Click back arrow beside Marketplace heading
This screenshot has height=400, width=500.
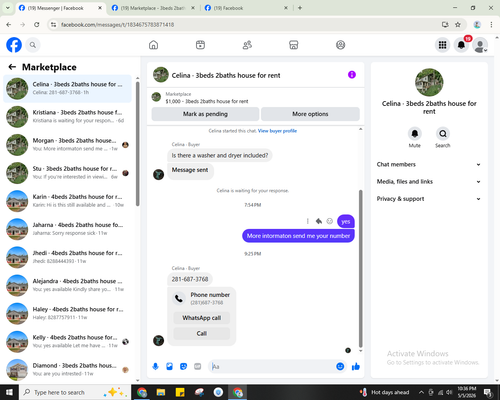[x=12, y=67]
